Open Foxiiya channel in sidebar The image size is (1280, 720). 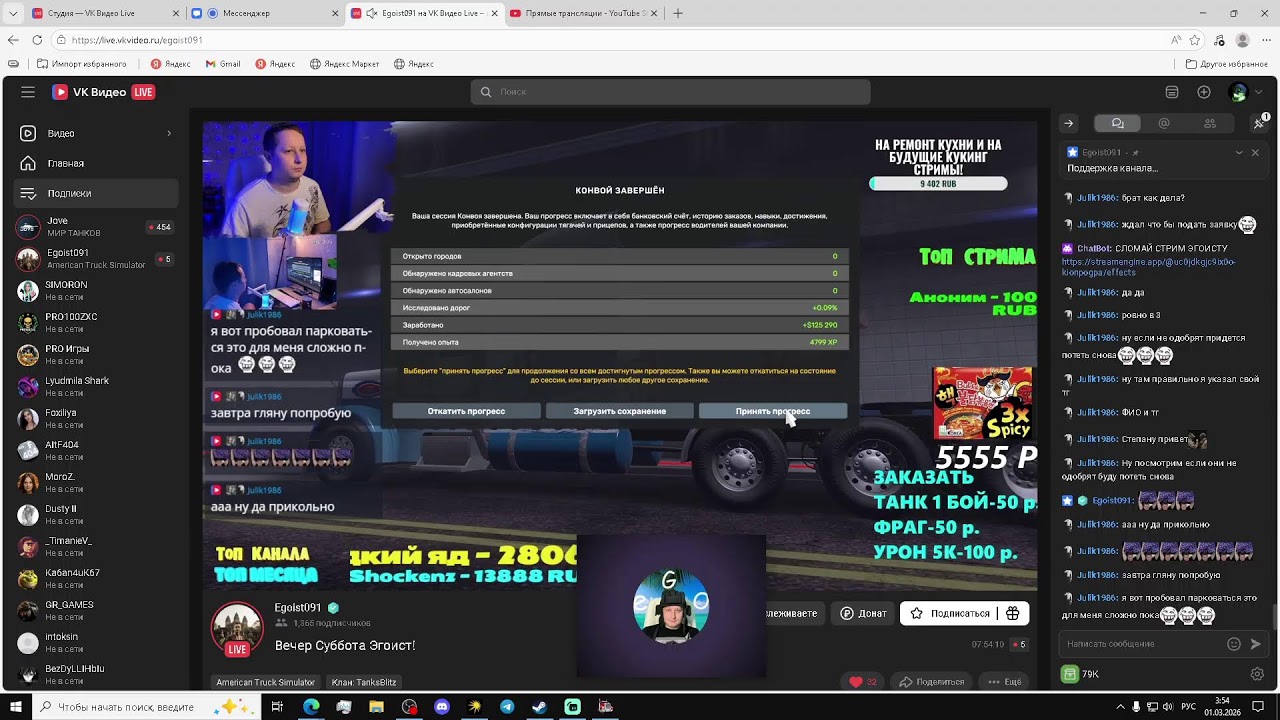98,419
